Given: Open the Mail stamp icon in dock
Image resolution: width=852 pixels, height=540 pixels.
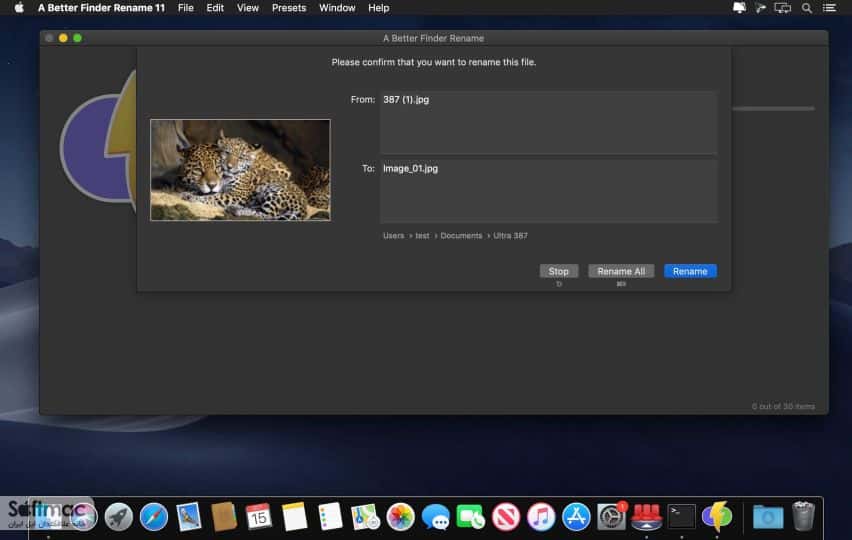Looking at the screenshot, I should click(189, 517).
